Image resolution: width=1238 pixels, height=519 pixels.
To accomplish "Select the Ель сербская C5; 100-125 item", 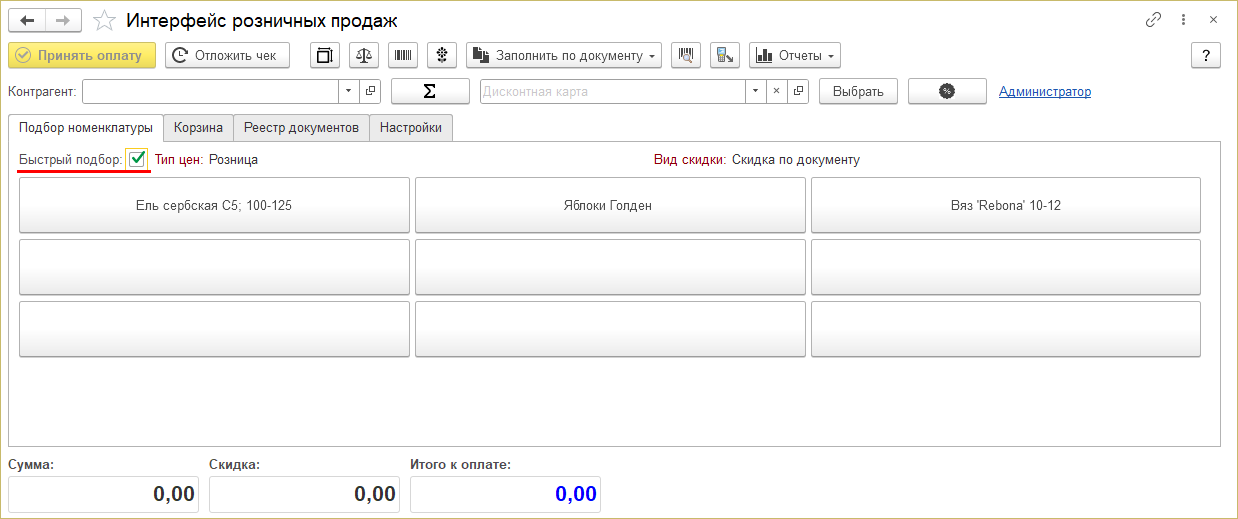I will [214, 205].
